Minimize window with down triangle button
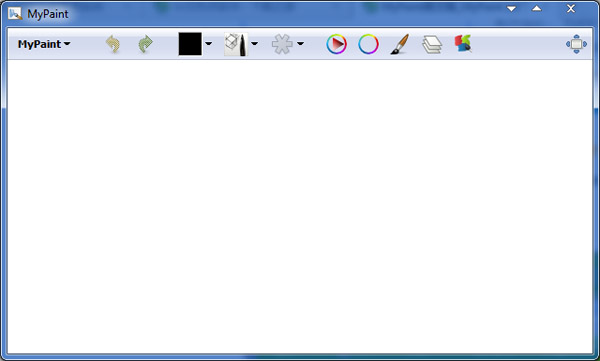 pyautogui.click(x=511, y=8)
